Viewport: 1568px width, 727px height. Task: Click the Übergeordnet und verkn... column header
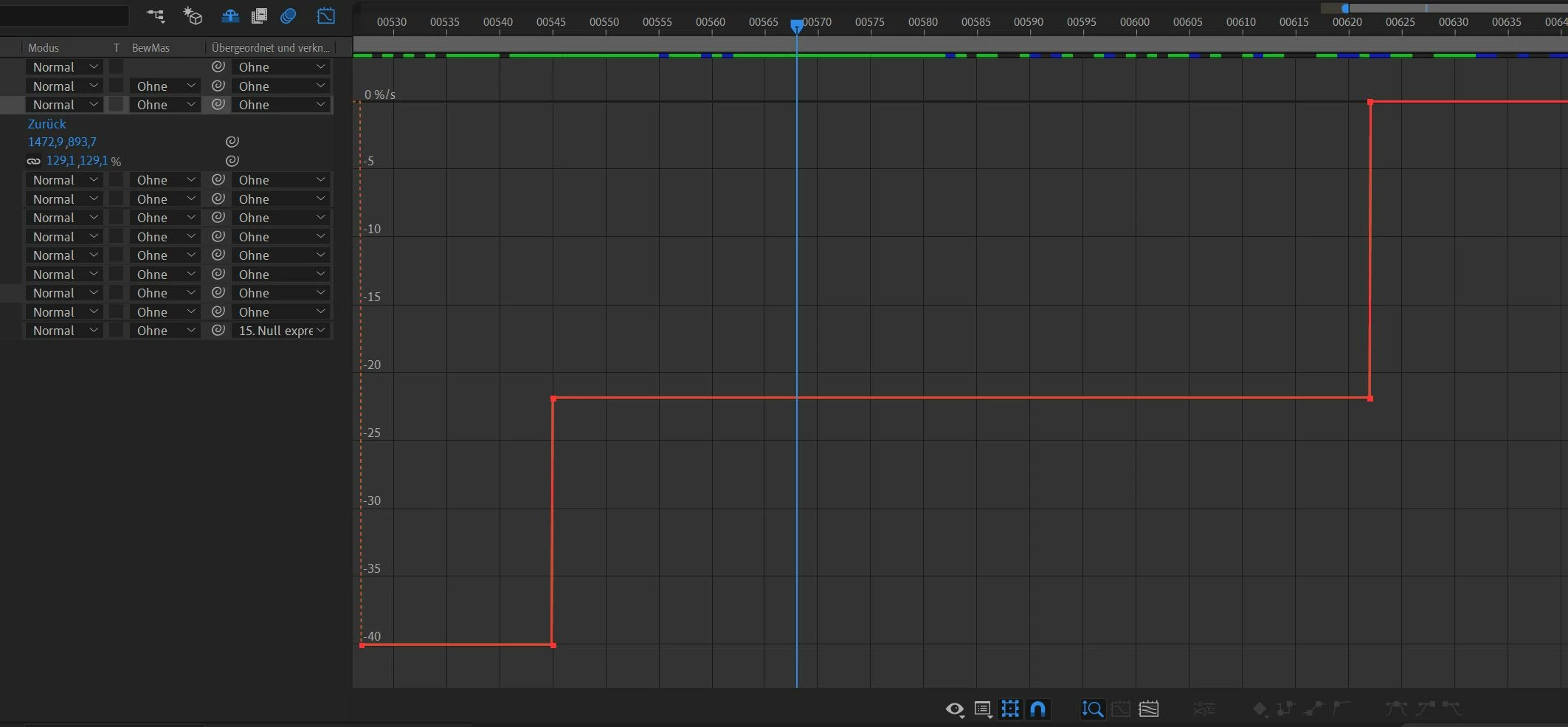point(270,47)
